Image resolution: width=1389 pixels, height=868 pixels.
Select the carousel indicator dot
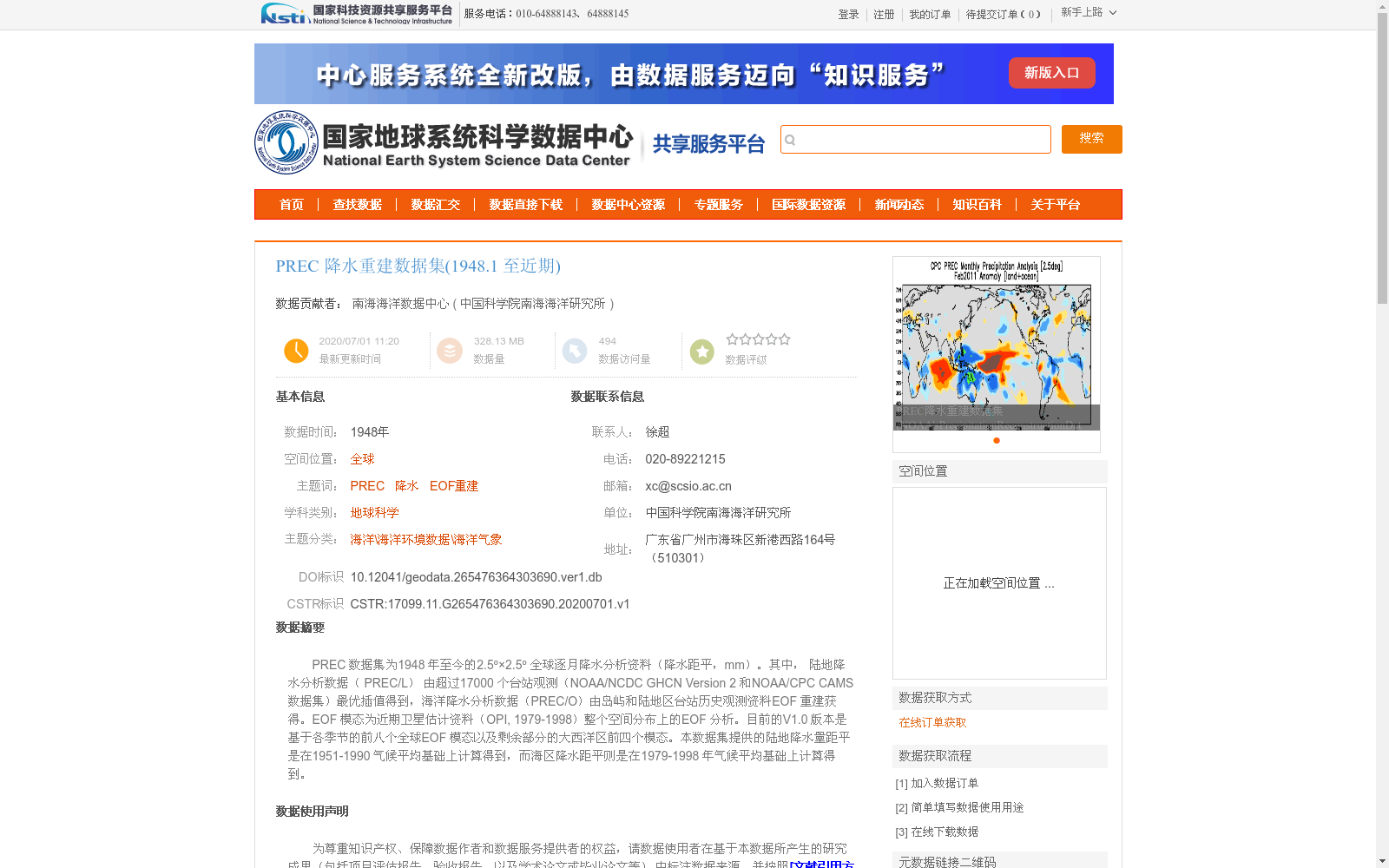point(996,441)
